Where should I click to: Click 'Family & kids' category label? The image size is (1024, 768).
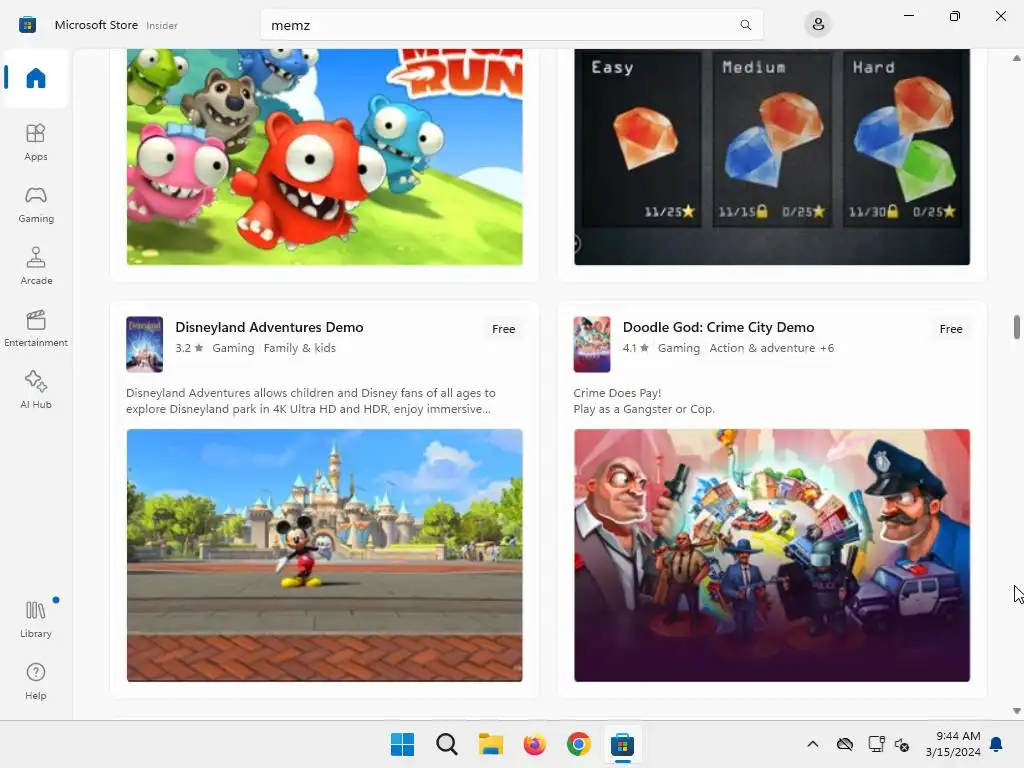point(300,348)
